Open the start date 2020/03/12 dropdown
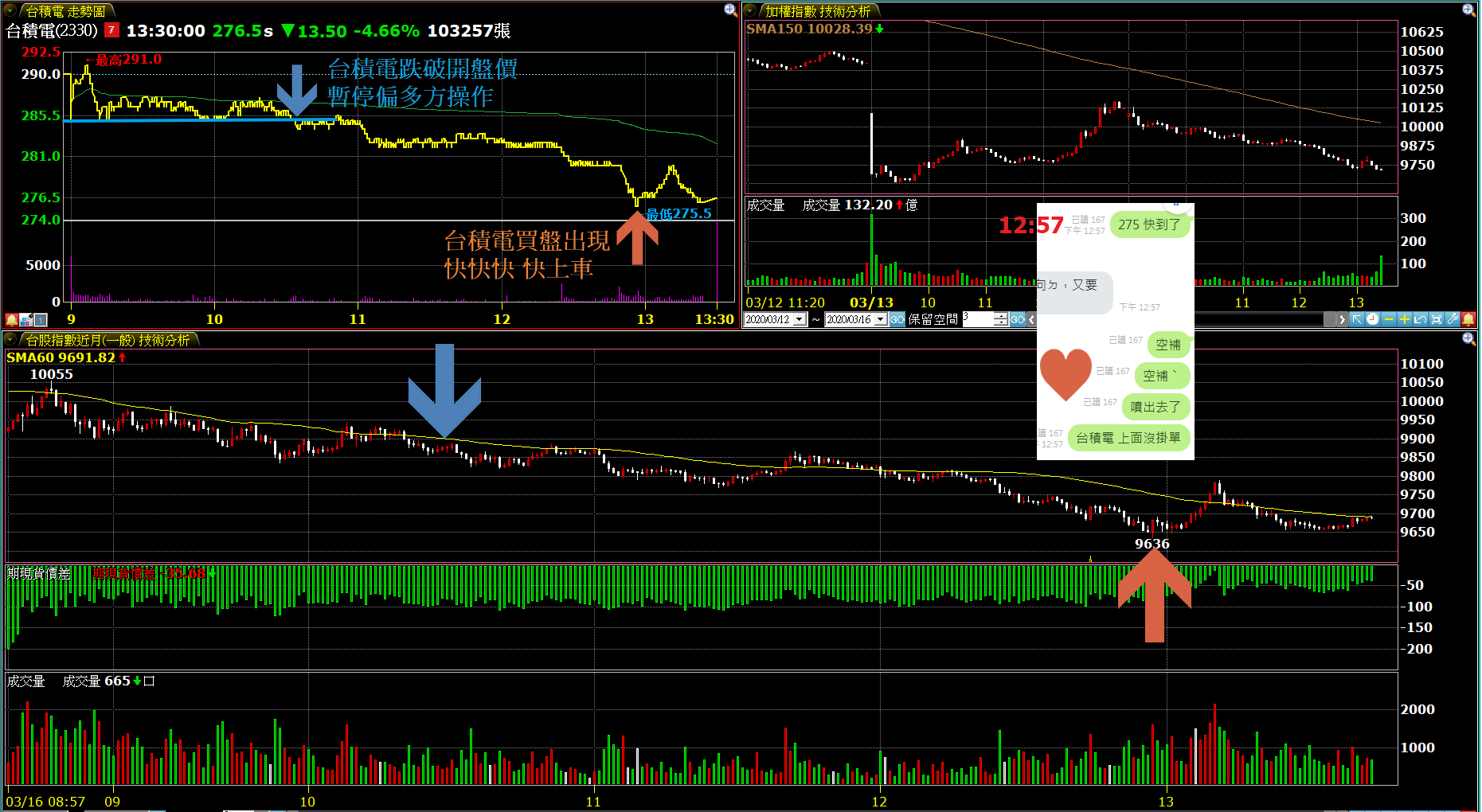 800,319
